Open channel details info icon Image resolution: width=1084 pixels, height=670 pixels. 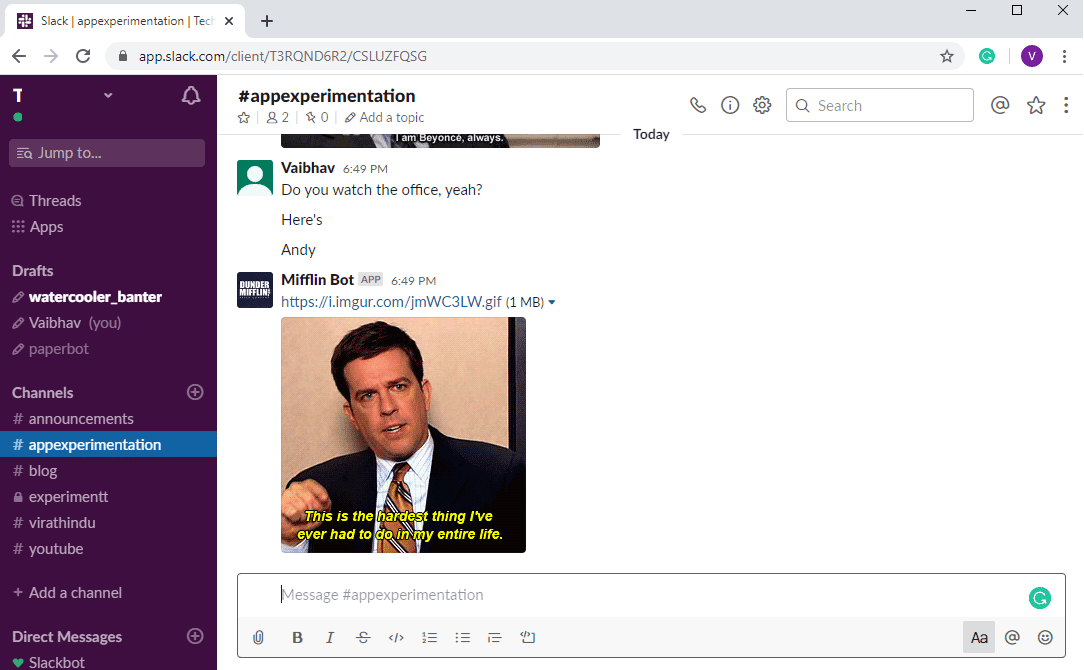coord(730,105)
